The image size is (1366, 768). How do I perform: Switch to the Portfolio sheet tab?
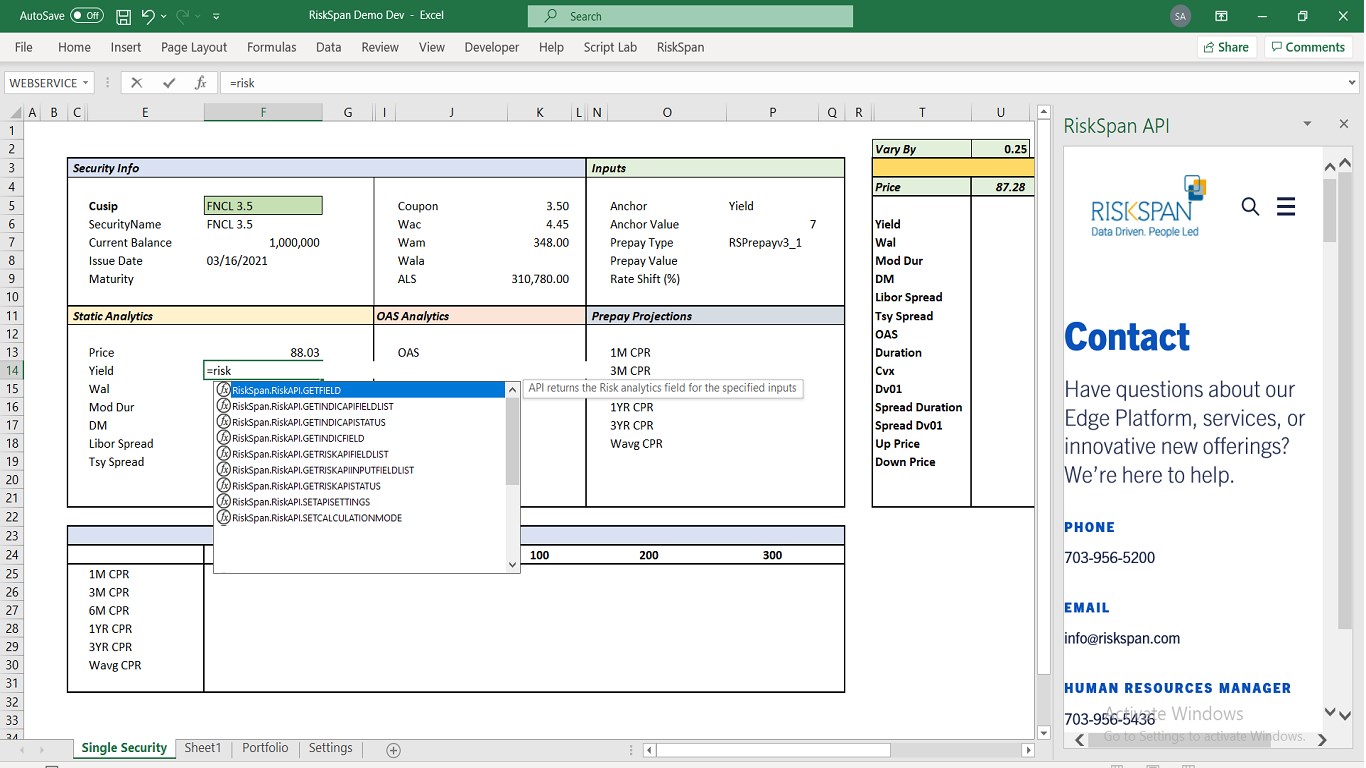(x=265, y=748)
